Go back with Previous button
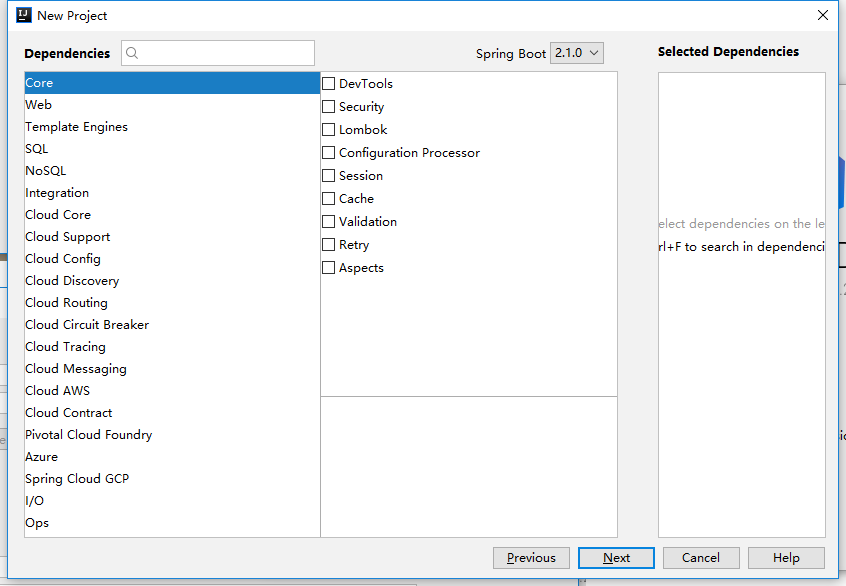 point(531,558)
